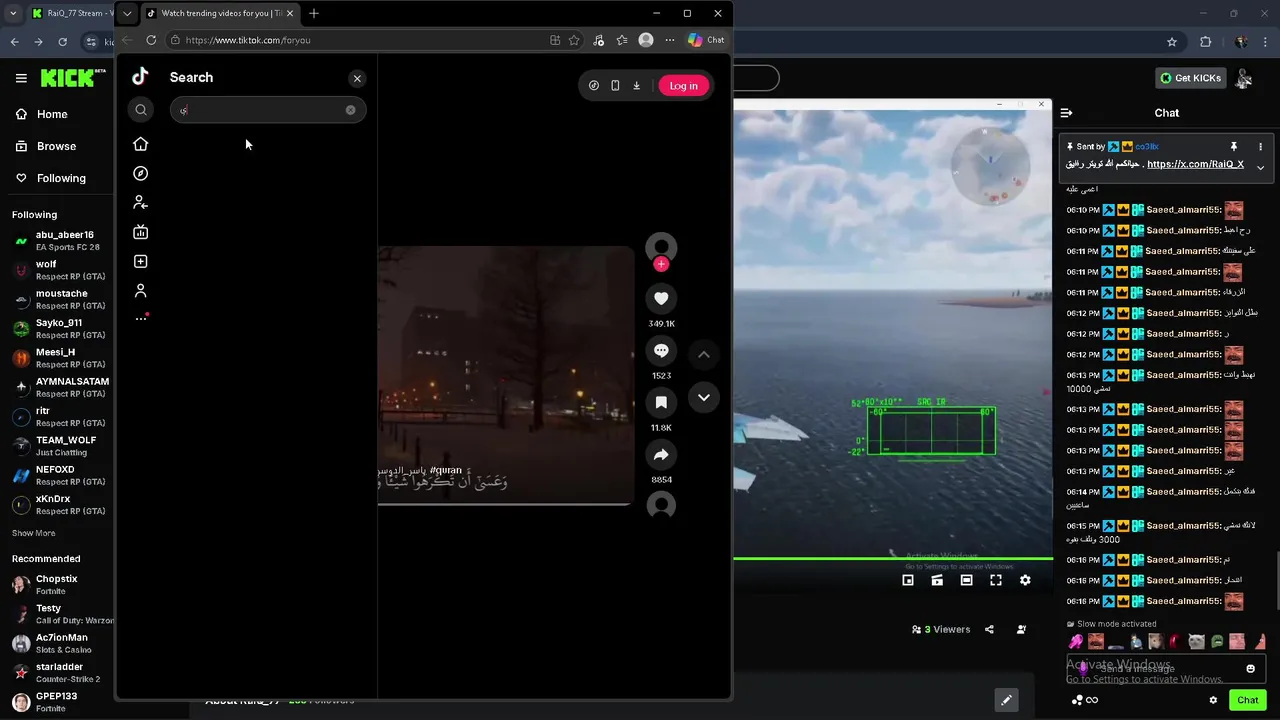Open Chrome tab search dropdown
The width and height of the screenshot is (1280, 720).
(12, 13)
